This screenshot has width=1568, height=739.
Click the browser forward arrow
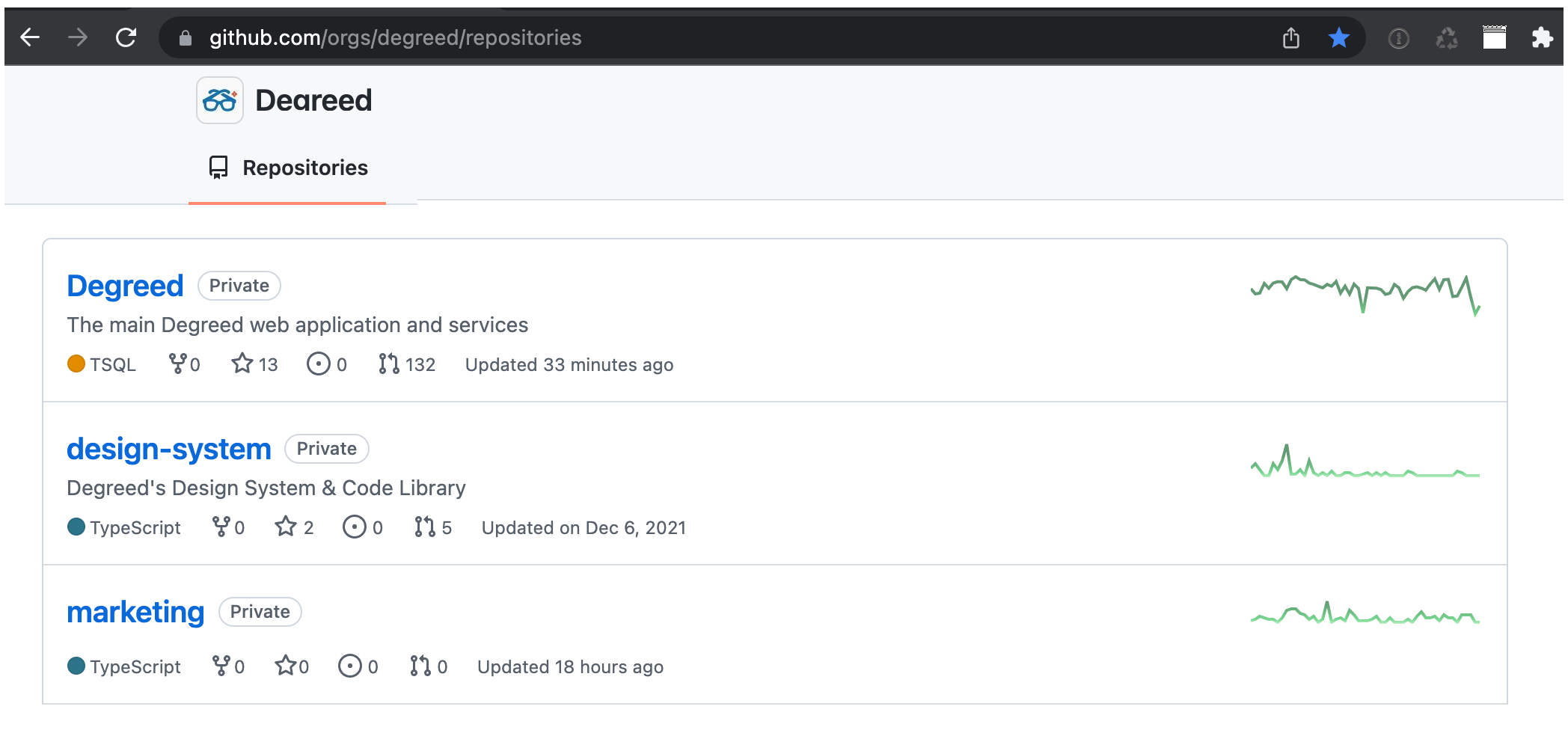click(x=78, y=37)
